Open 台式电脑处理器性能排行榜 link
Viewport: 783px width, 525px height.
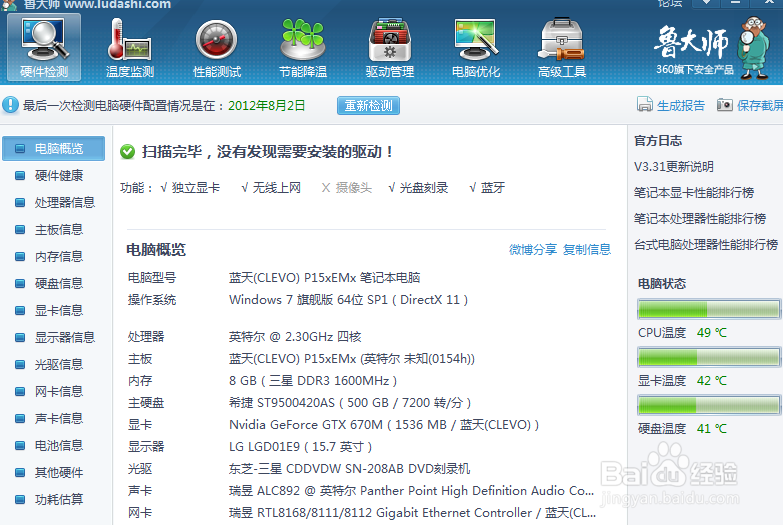[706, 244]
